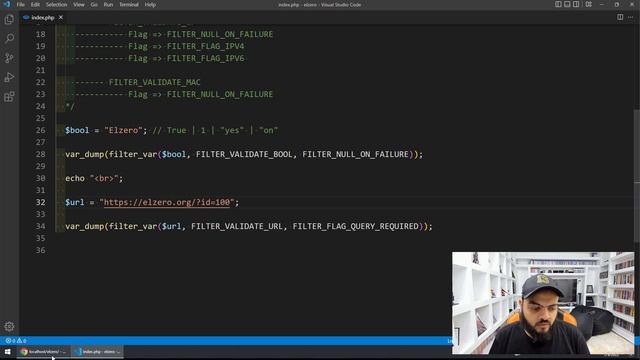Click var_dump on line 34
Image resolution: width=640 pixels, height=360 pixels.
click(84, 226)
